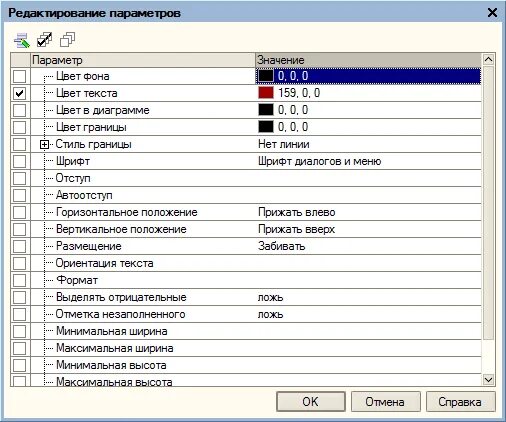This screenshot has height=422, width=506.
Task: Open help with the Справка button
Action: 460,402
